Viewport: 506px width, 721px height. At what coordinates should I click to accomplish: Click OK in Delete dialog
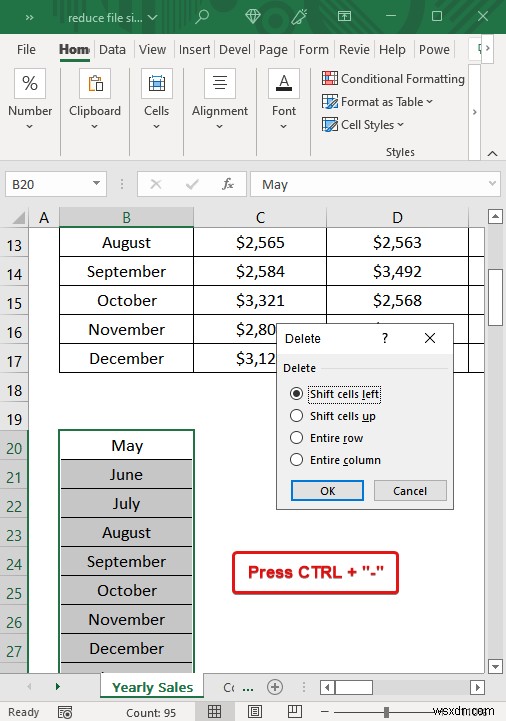(328, 491)
